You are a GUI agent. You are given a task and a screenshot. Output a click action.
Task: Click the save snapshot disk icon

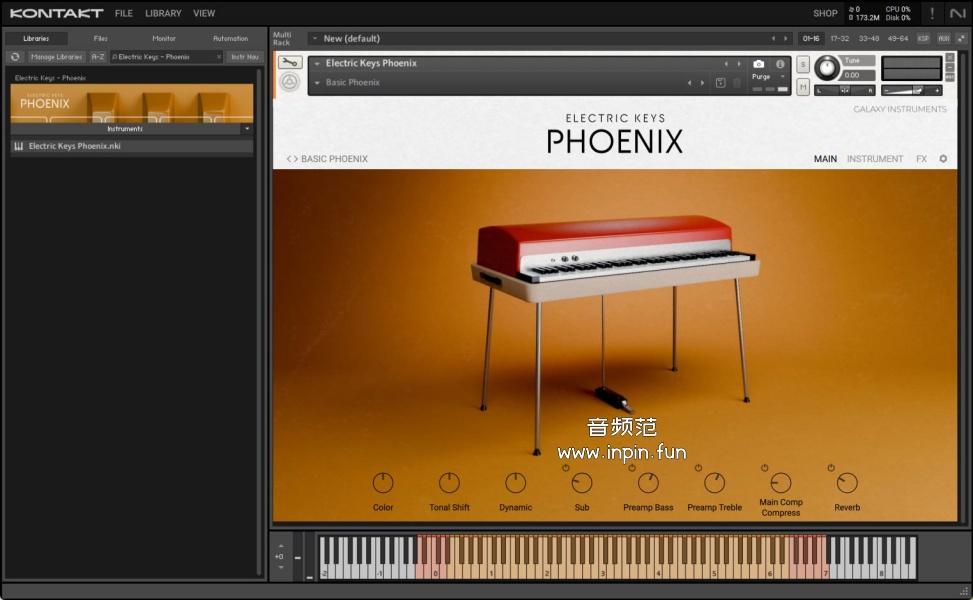720,83
